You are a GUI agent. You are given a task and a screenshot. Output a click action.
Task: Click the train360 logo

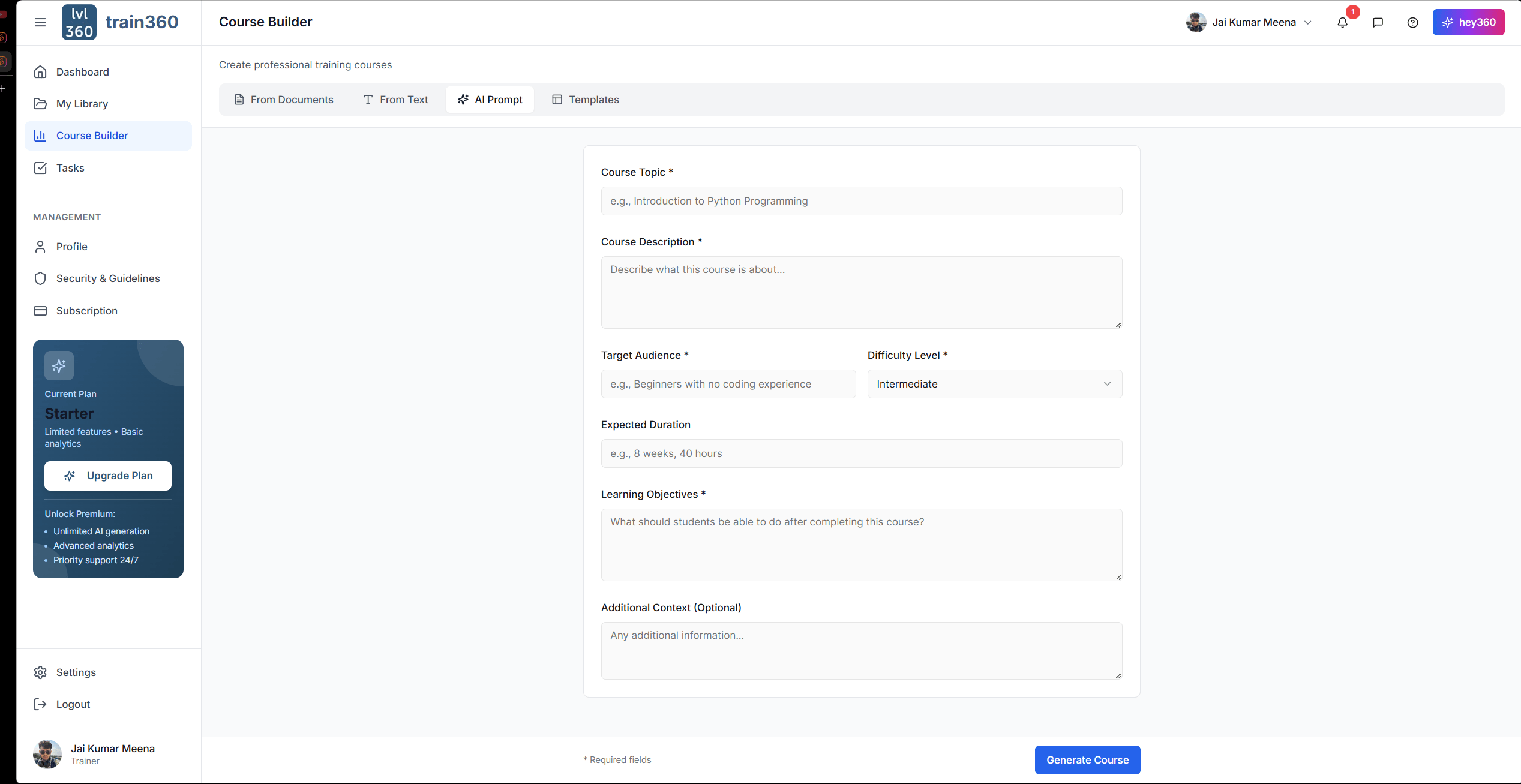pyautogui.click(x=120, y=22)
